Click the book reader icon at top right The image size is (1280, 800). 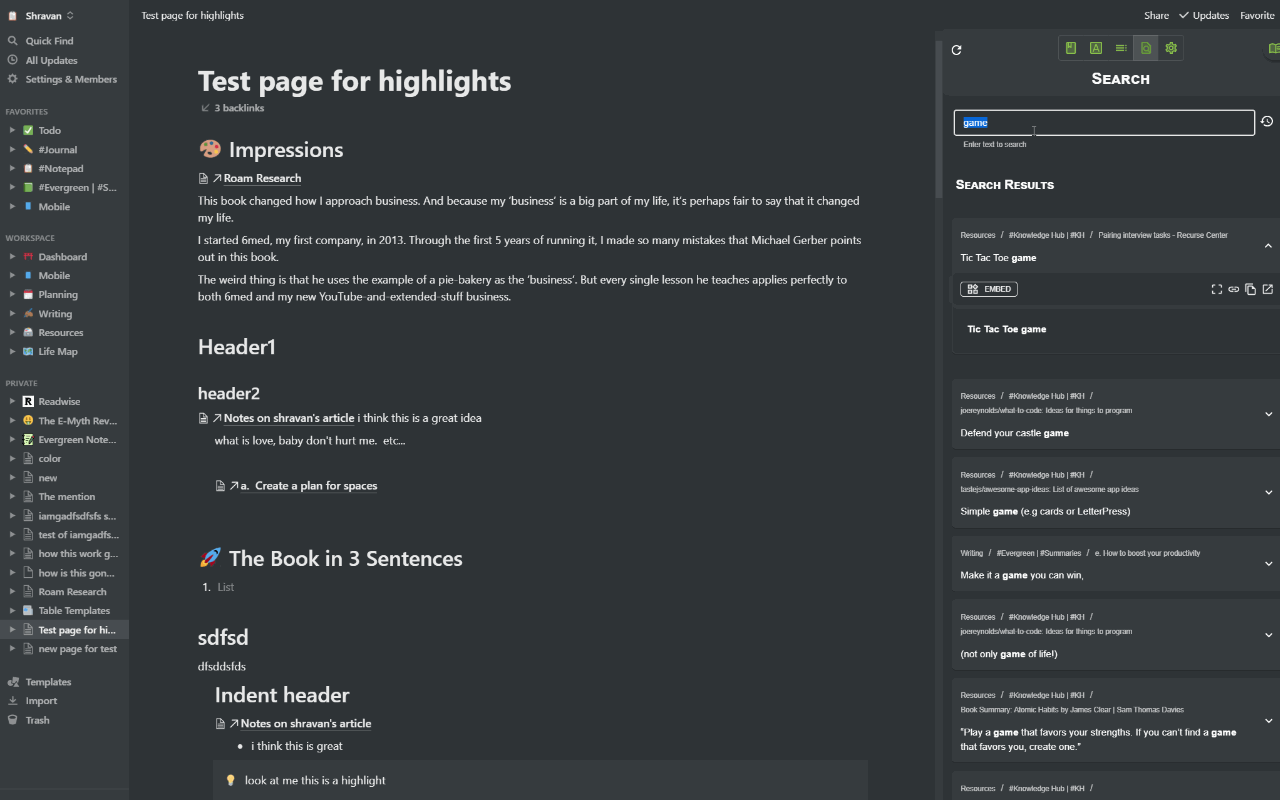pyautogui.click(x=1273, y=48)
